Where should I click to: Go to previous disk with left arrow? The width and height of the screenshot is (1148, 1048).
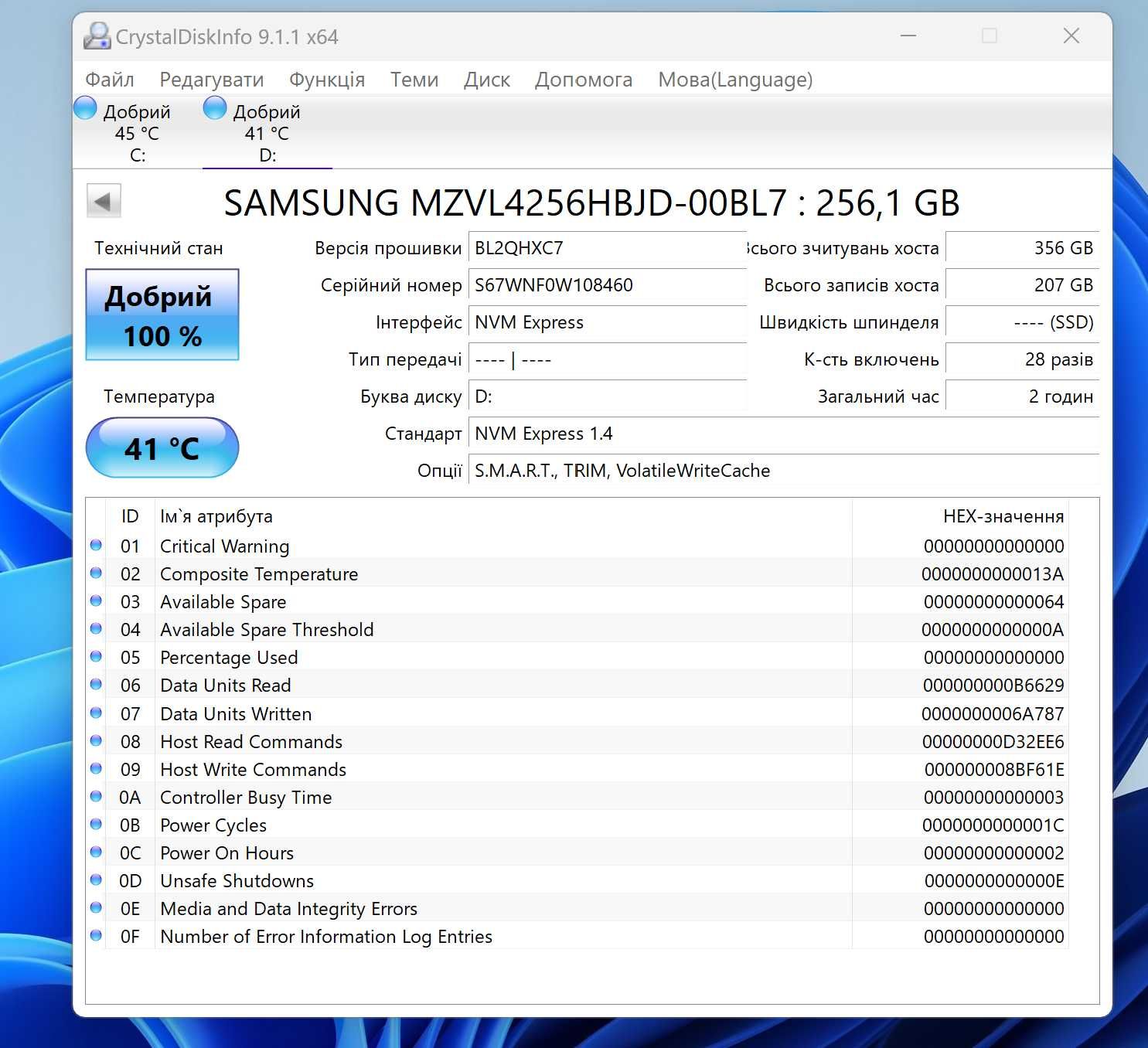point(104,202)
